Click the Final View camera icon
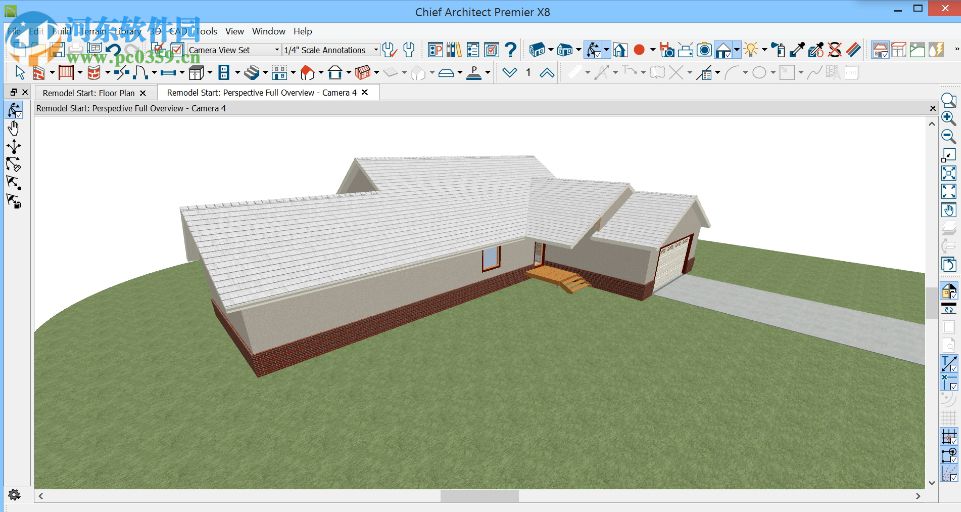The width and height of the screenshot is (961, 512). (704, 50)
